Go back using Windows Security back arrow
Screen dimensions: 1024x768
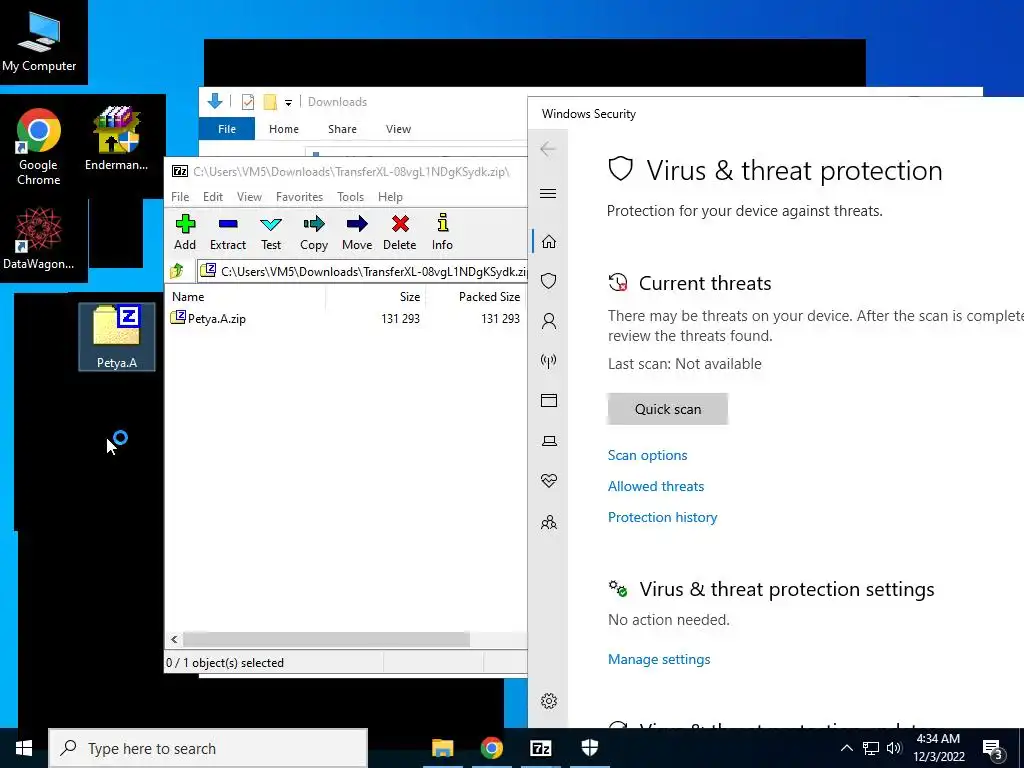pos(548,149)
